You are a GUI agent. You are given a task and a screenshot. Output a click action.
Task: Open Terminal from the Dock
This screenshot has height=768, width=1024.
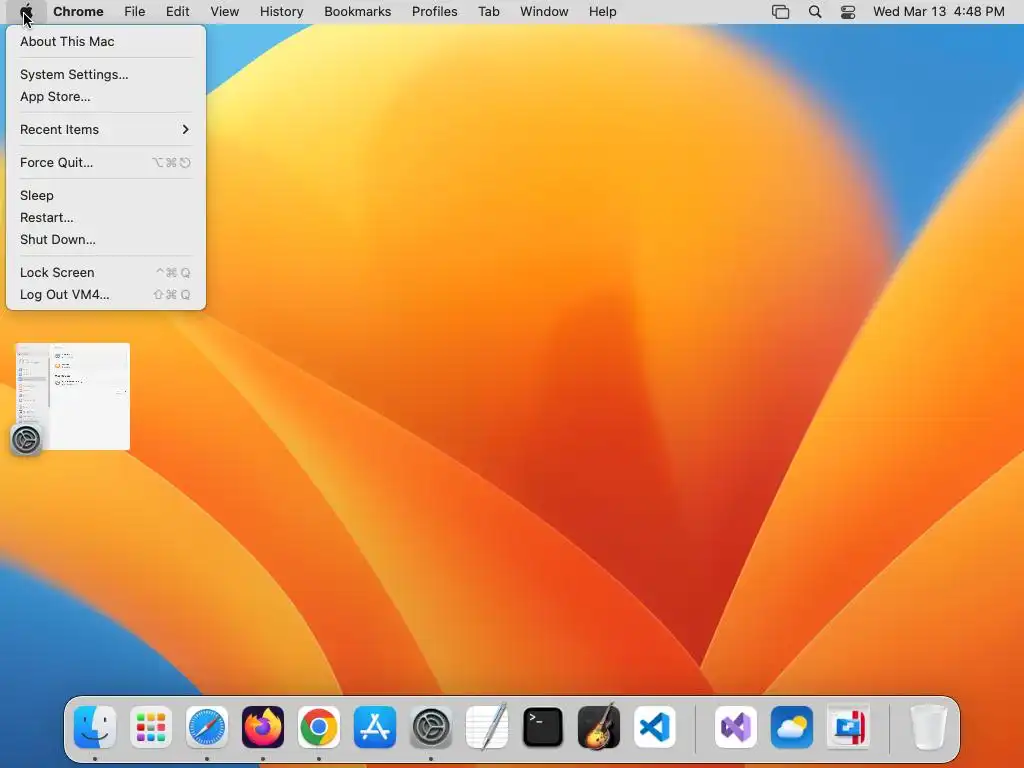pos(543,727)
